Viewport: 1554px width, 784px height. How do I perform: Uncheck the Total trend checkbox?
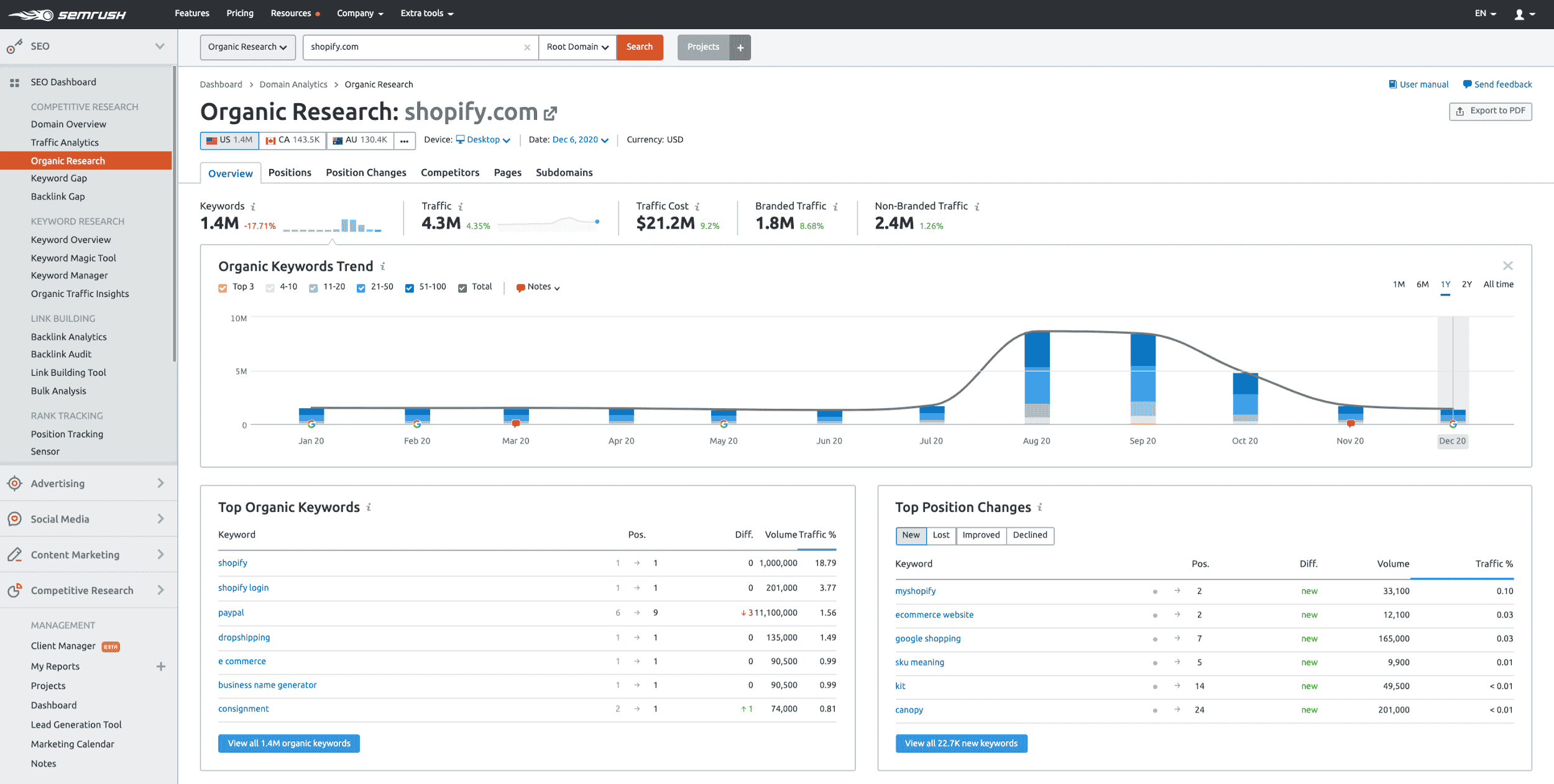click(462, 287)
